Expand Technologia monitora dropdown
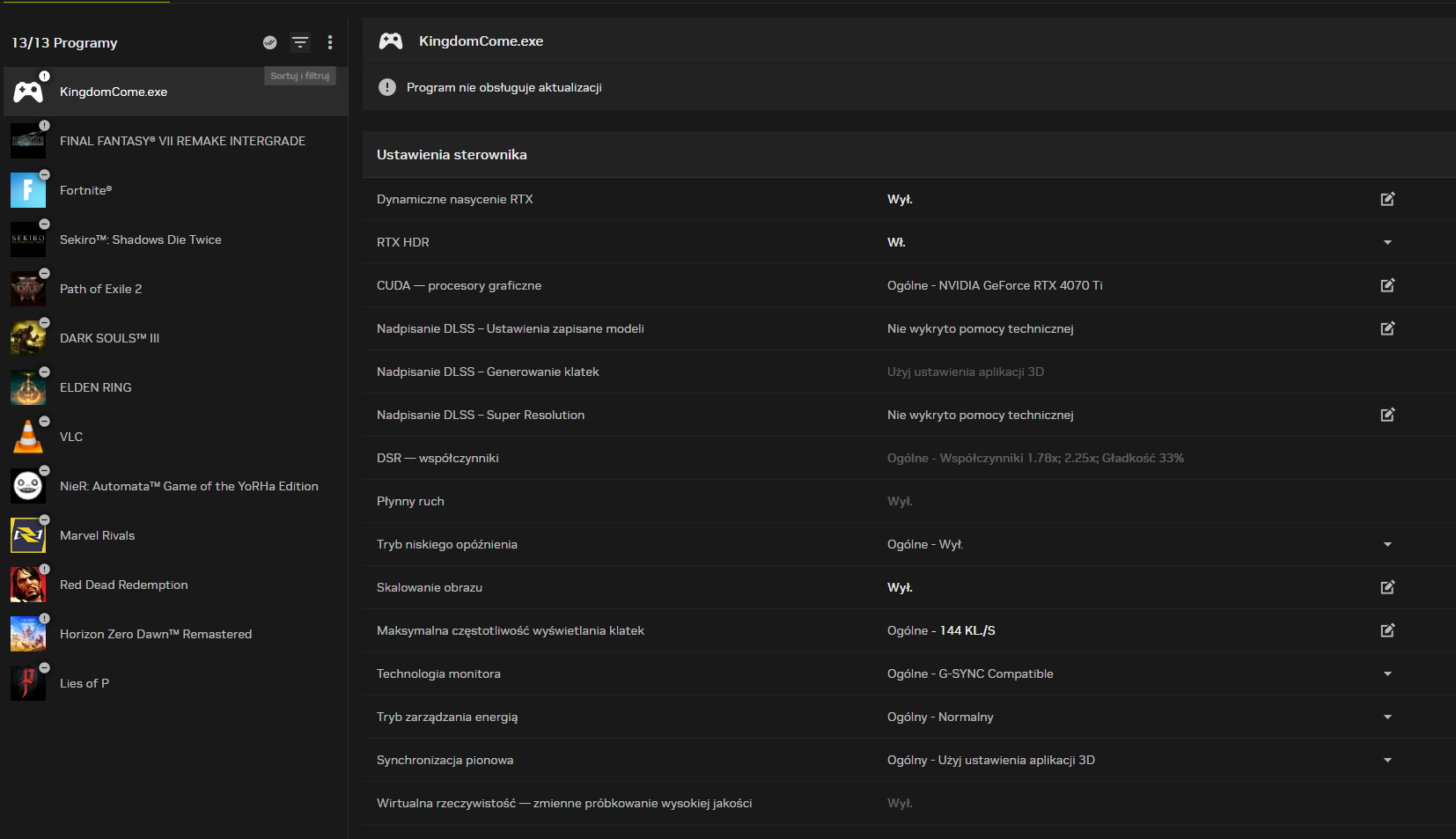The width and height of the screenshot is (1456, 839). click(x=1387, y=673)
